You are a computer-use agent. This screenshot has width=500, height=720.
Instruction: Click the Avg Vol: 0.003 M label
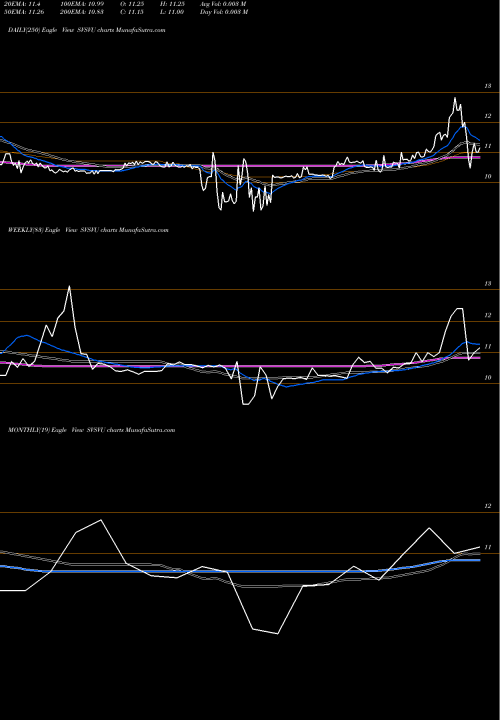point(223,4)
